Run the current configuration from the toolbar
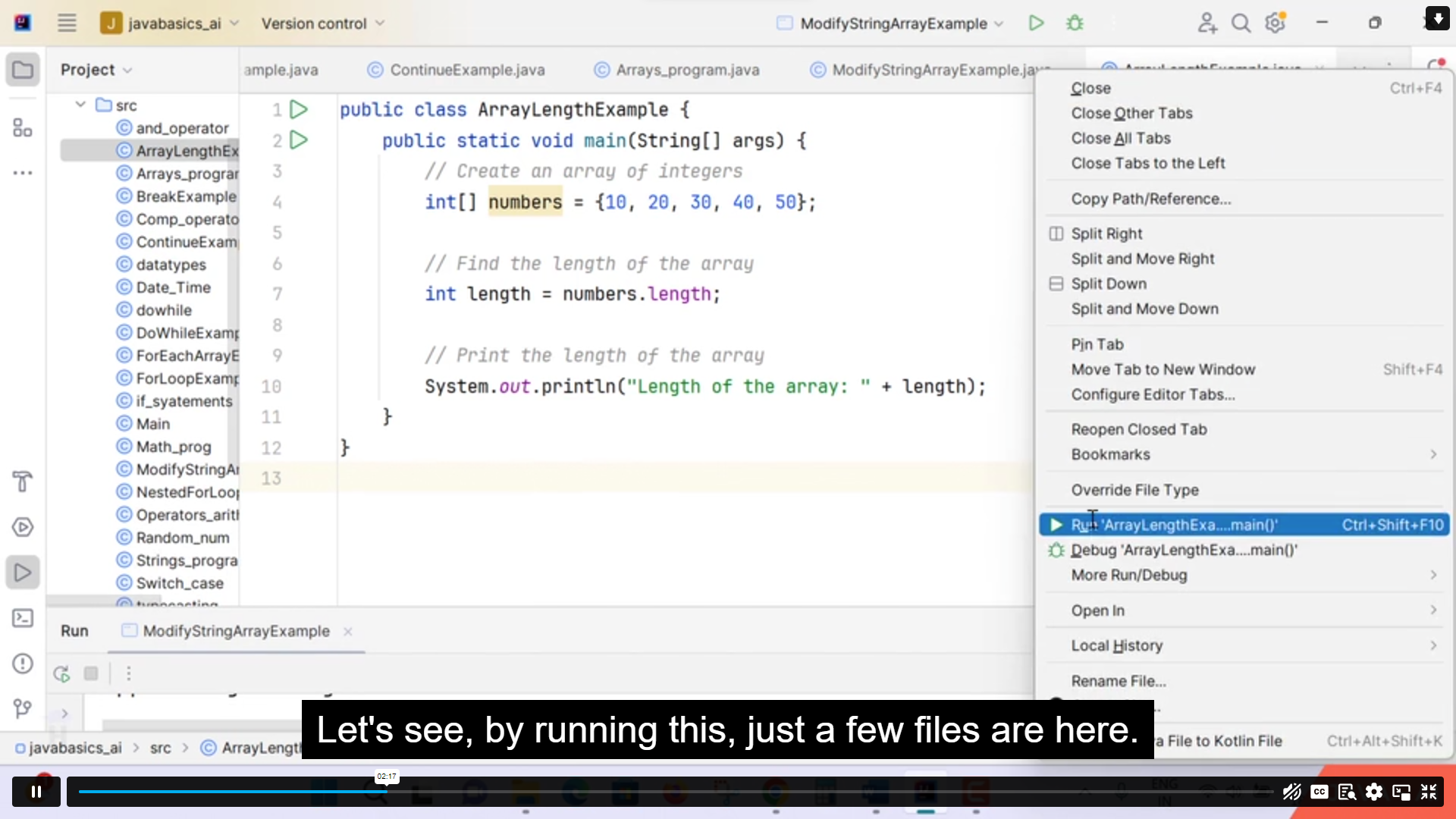1456x819 pixels. click(1037, 23)
